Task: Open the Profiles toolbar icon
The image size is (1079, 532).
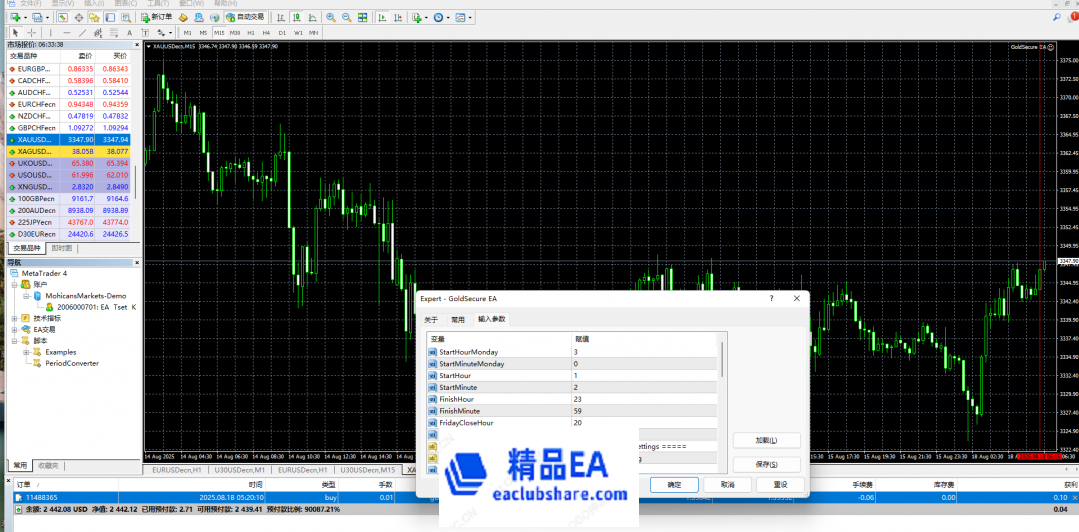Action: pos(37,17)
